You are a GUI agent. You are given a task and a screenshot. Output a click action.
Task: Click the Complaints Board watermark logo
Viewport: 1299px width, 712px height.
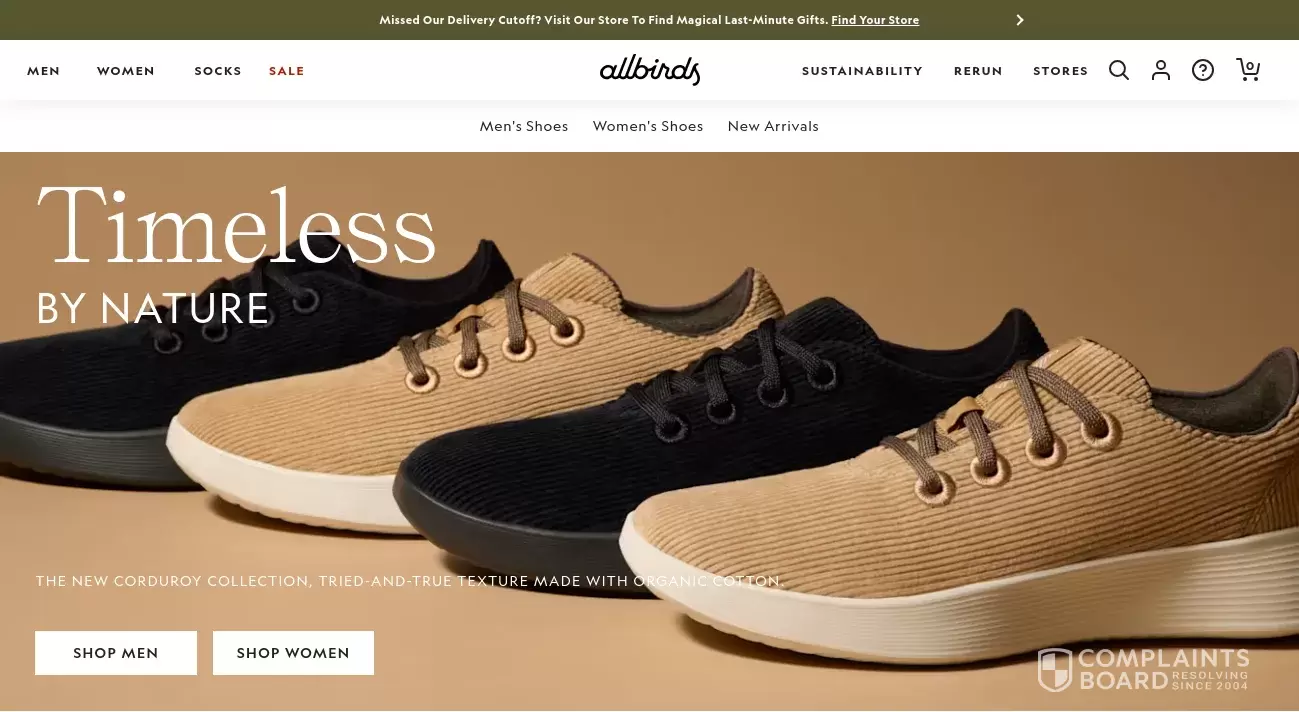click(1143, 669)
